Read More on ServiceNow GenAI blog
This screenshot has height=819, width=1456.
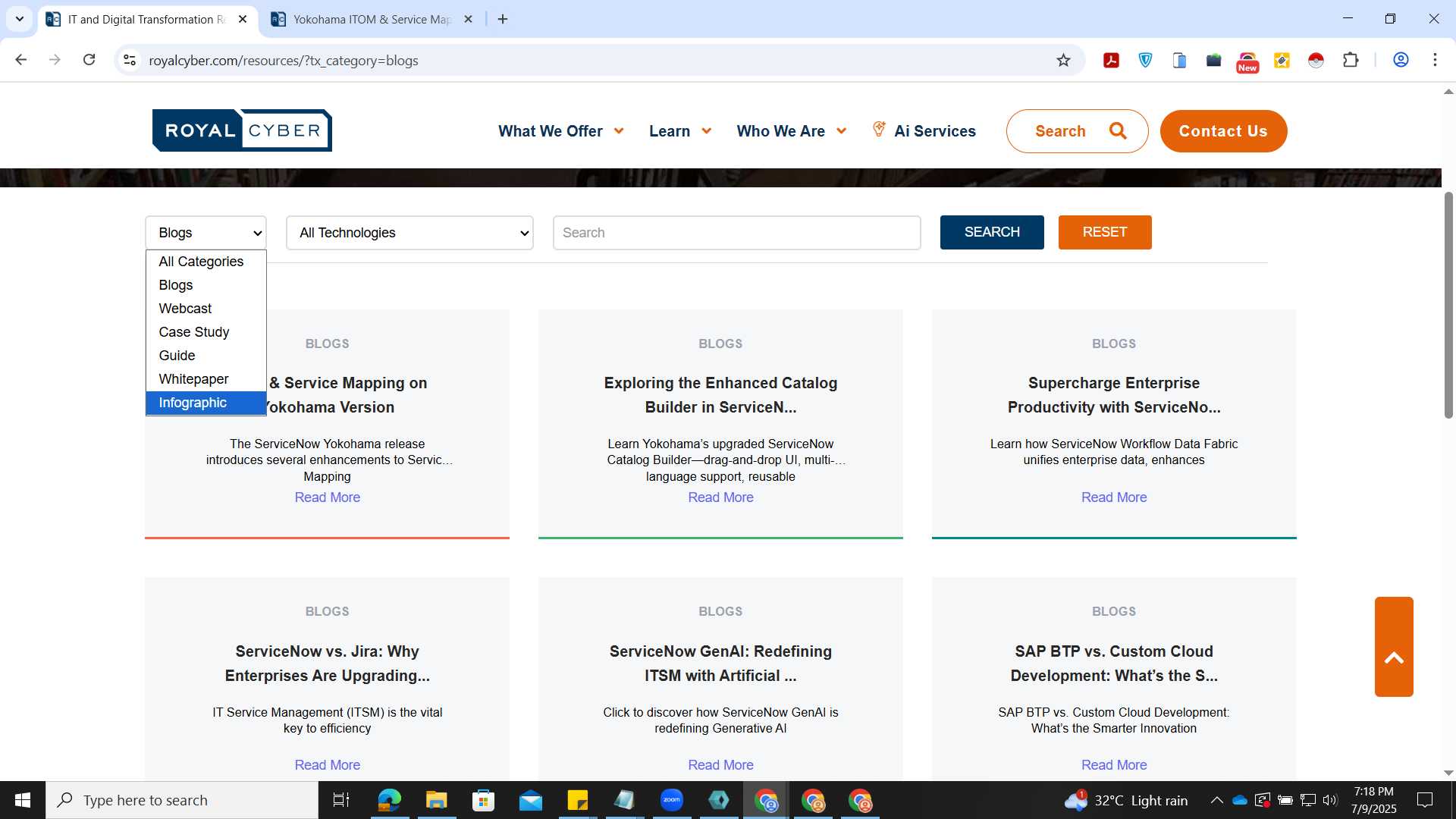pos(720,765)
